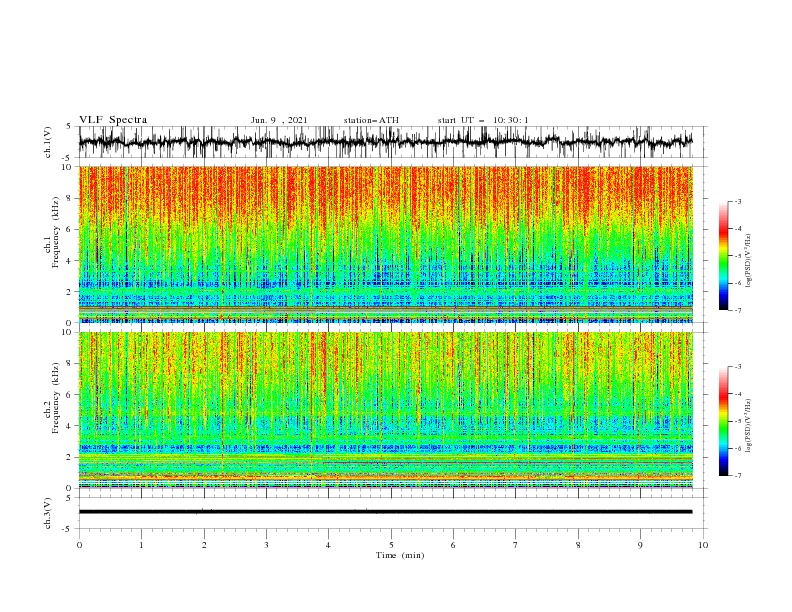Viewport: 792px width, 612px height.
Task: Click the ch.1 spectrogram color bar
Action: click(724, 256)
